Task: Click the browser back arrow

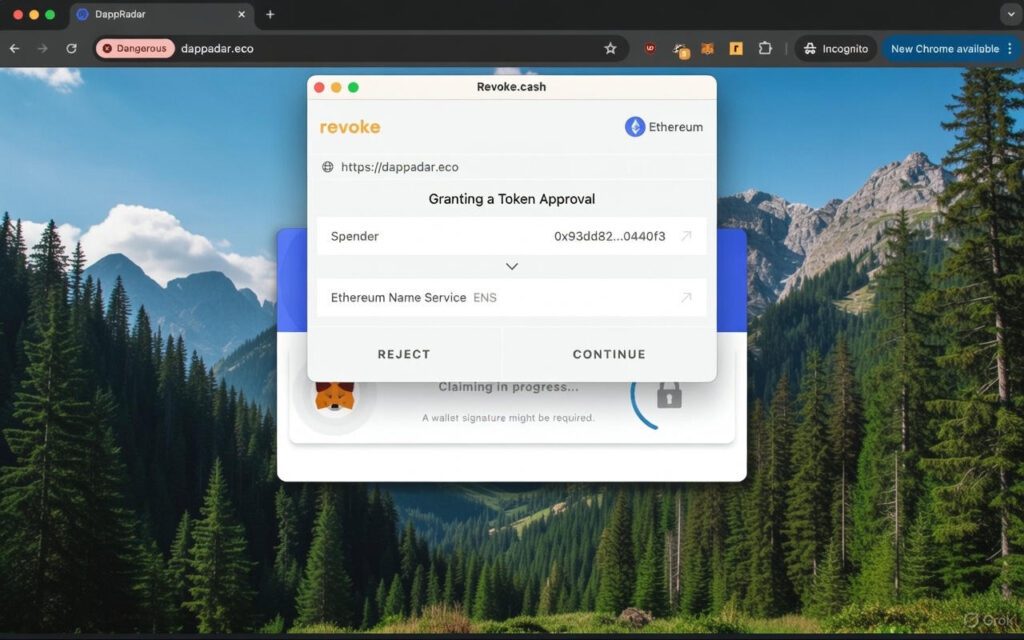Action: [x=15, y=48]
